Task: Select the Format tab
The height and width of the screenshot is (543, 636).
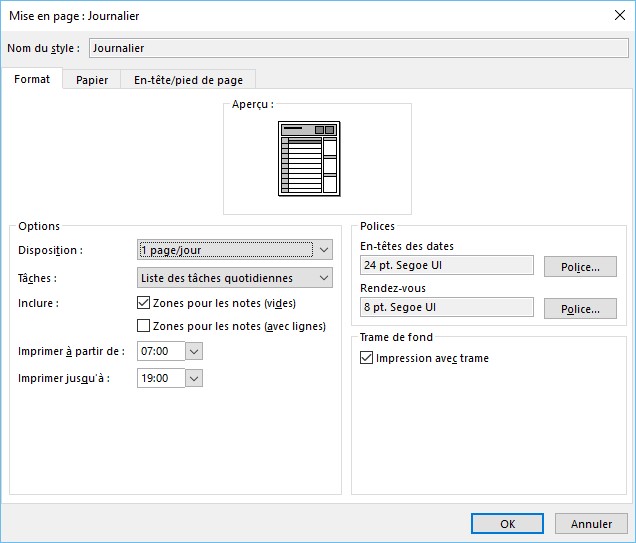Action: tap(32, 79)
